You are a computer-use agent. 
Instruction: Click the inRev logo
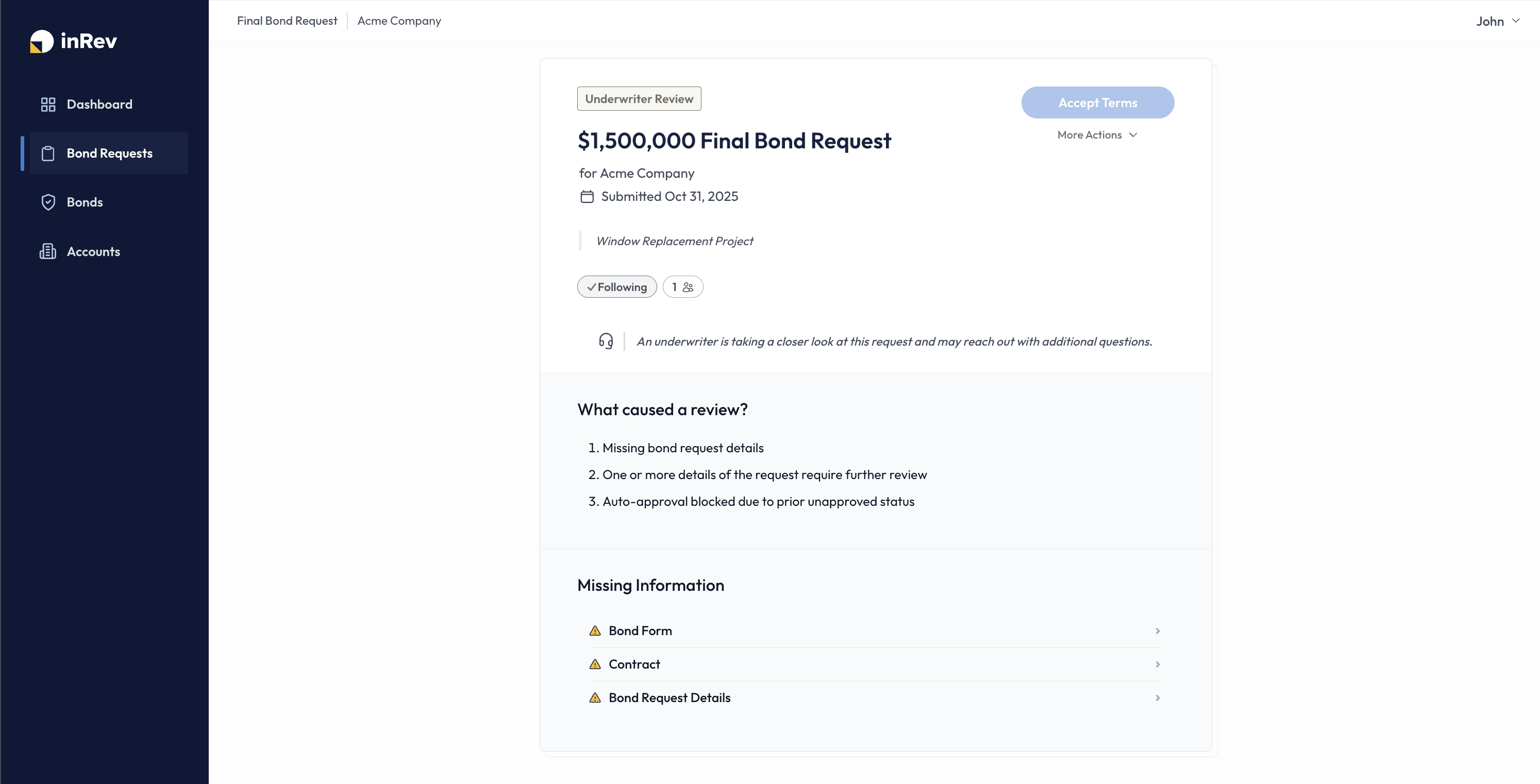point(73,41)
